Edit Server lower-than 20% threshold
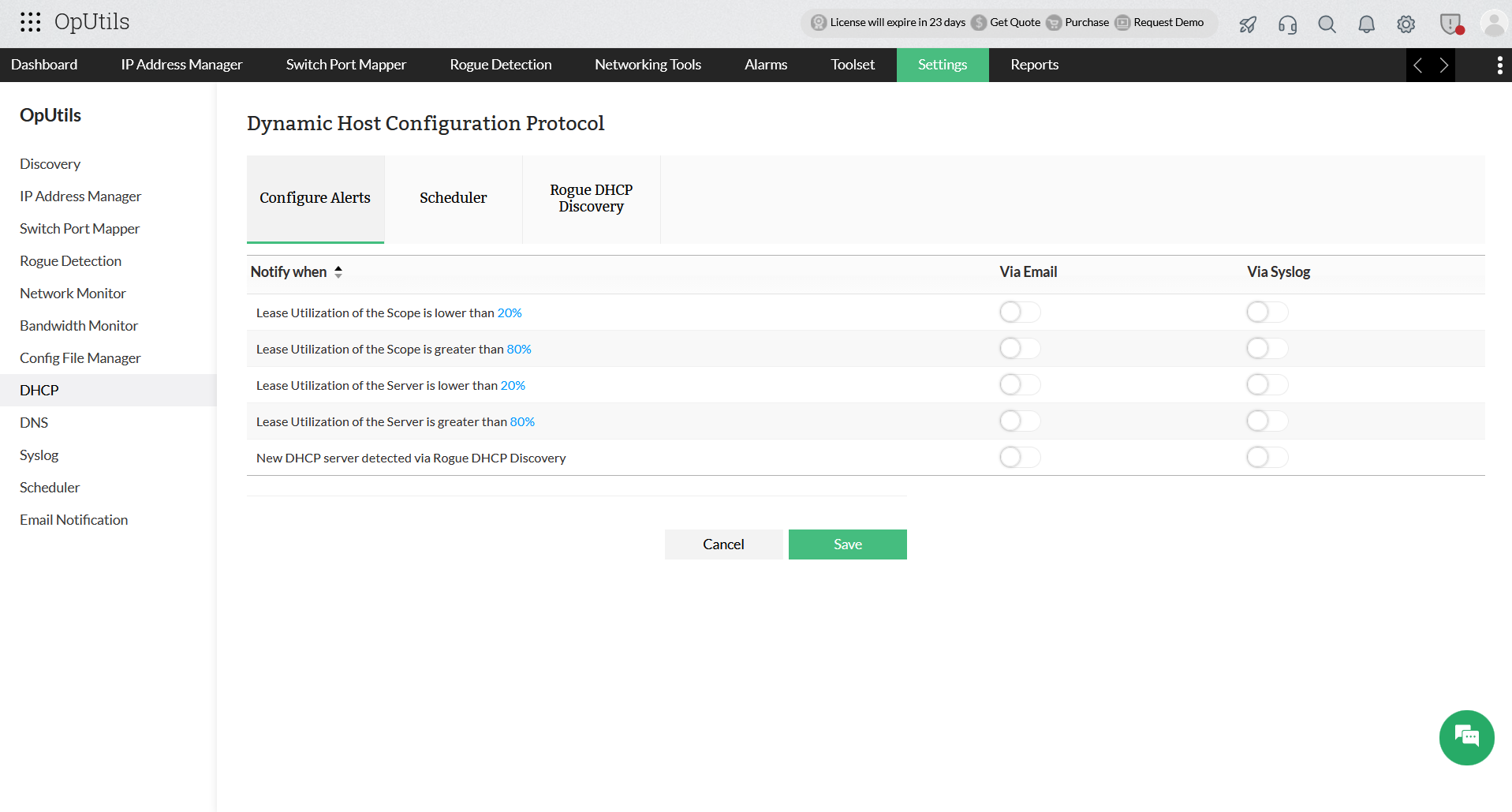 (x=513, y=386)
